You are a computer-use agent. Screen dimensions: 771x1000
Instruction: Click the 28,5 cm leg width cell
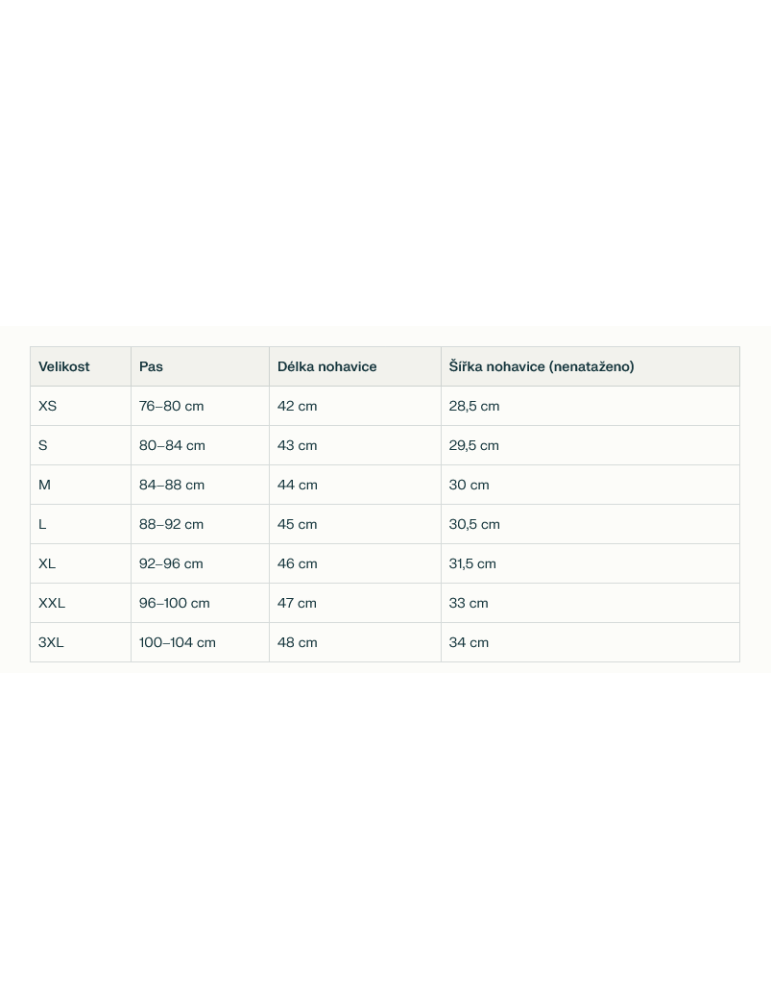(x=474, y=406)
